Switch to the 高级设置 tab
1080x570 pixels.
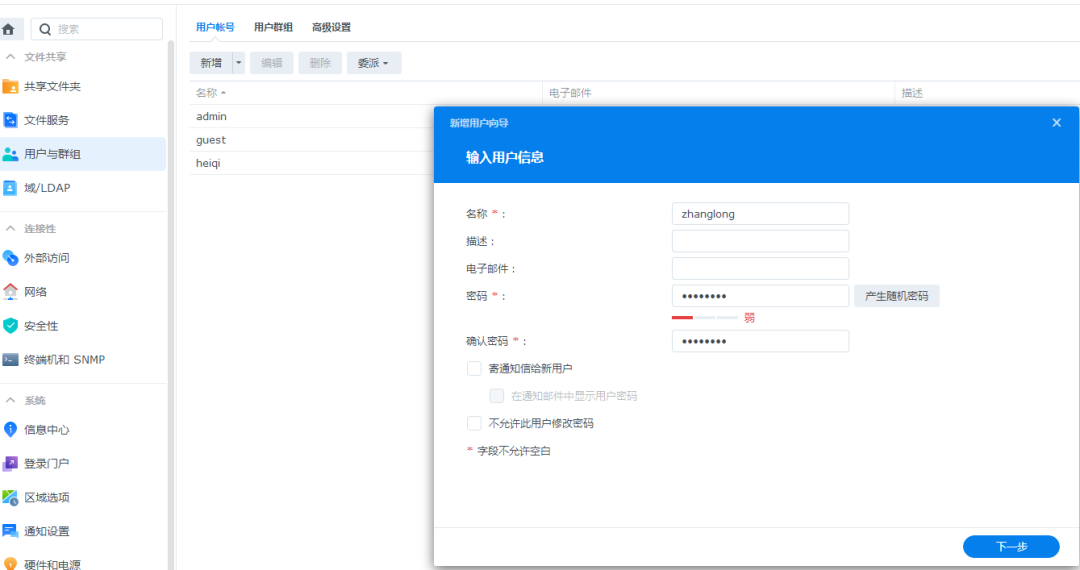331,27
